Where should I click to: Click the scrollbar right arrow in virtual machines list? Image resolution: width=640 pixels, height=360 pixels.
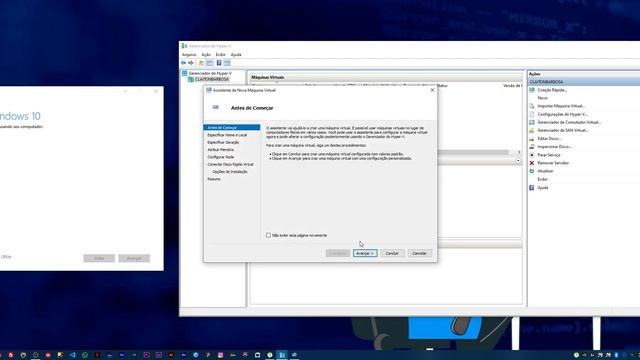519,152
